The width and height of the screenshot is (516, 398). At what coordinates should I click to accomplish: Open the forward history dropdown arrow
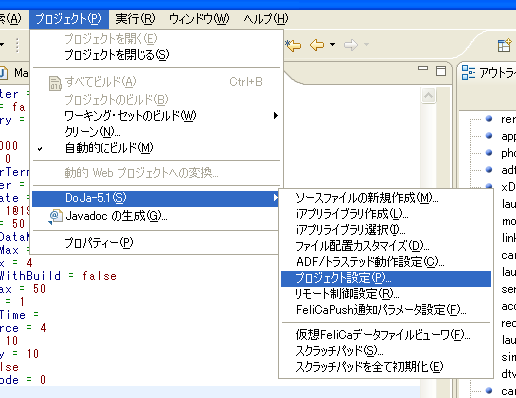tap(366, 44)
